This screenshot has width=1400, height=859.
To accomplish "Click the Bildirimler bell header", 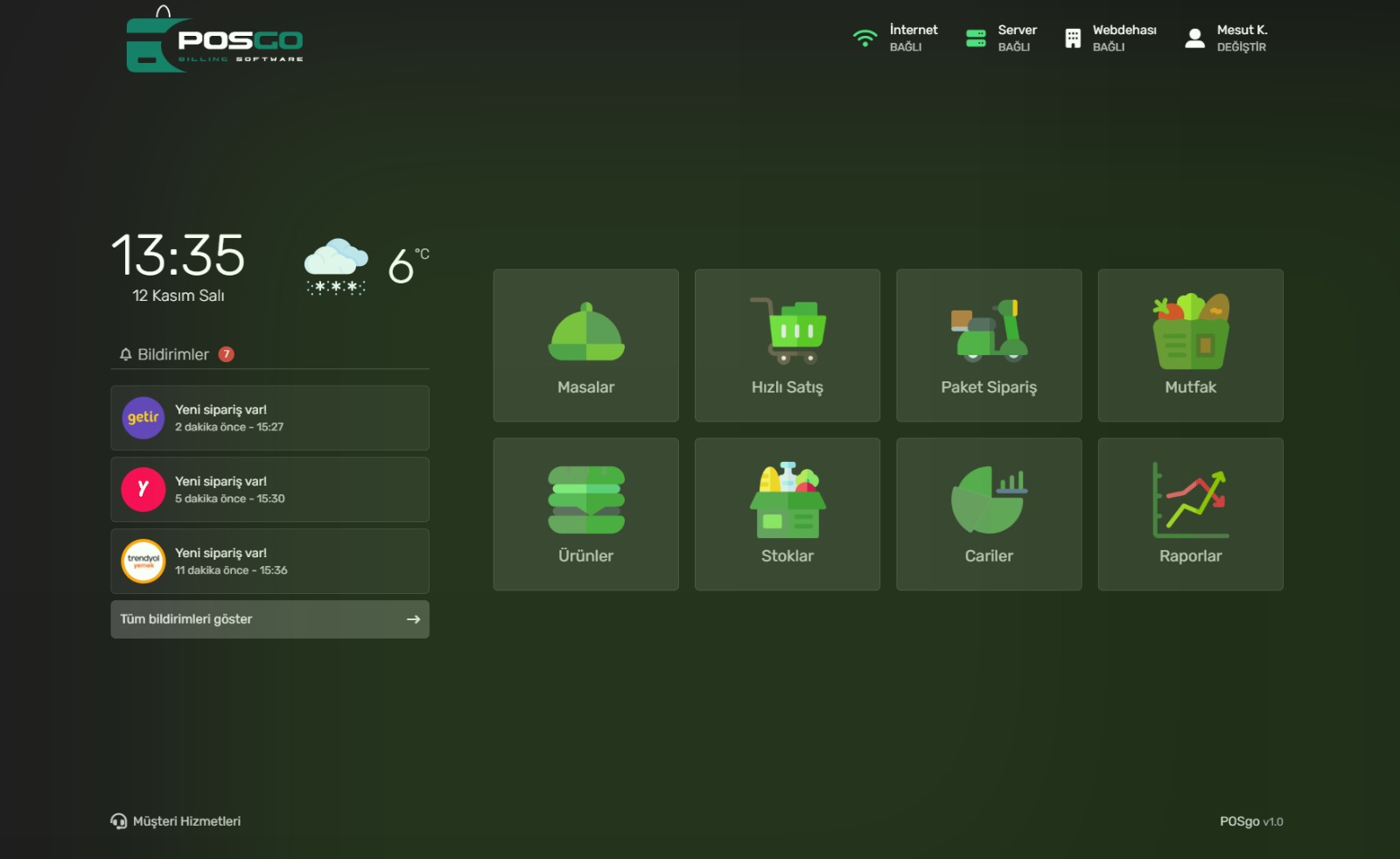I will (173, 354).
